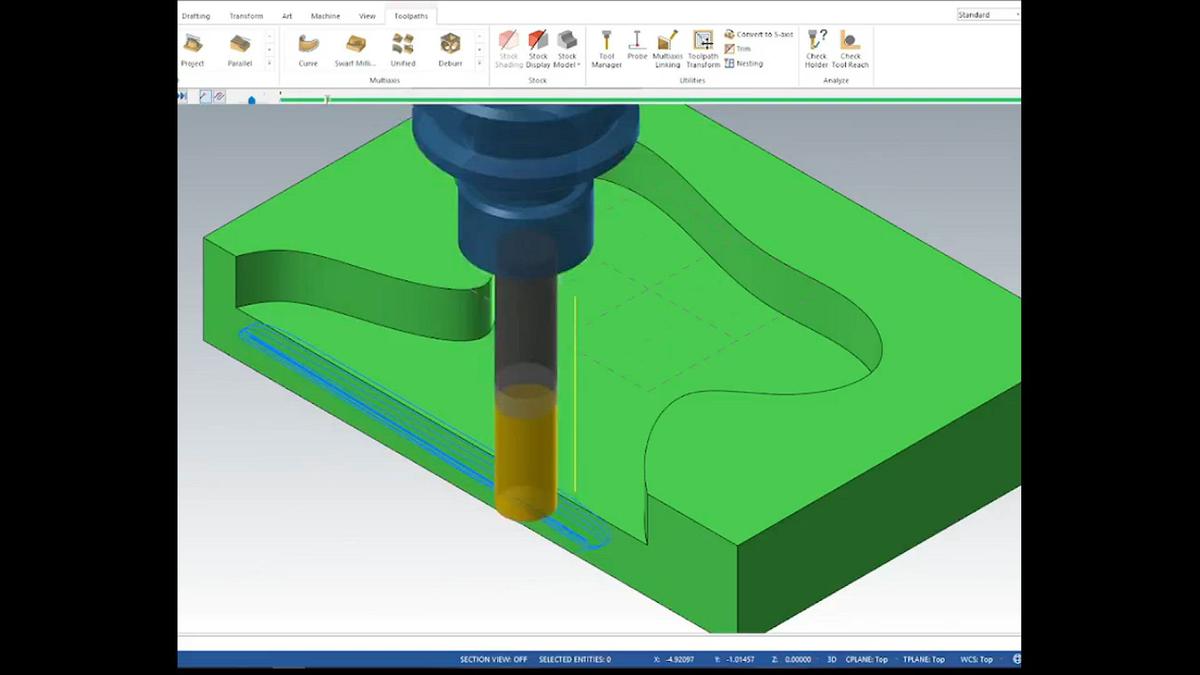
Task: Launch Toolpath Transform
Action: (703, 50)
